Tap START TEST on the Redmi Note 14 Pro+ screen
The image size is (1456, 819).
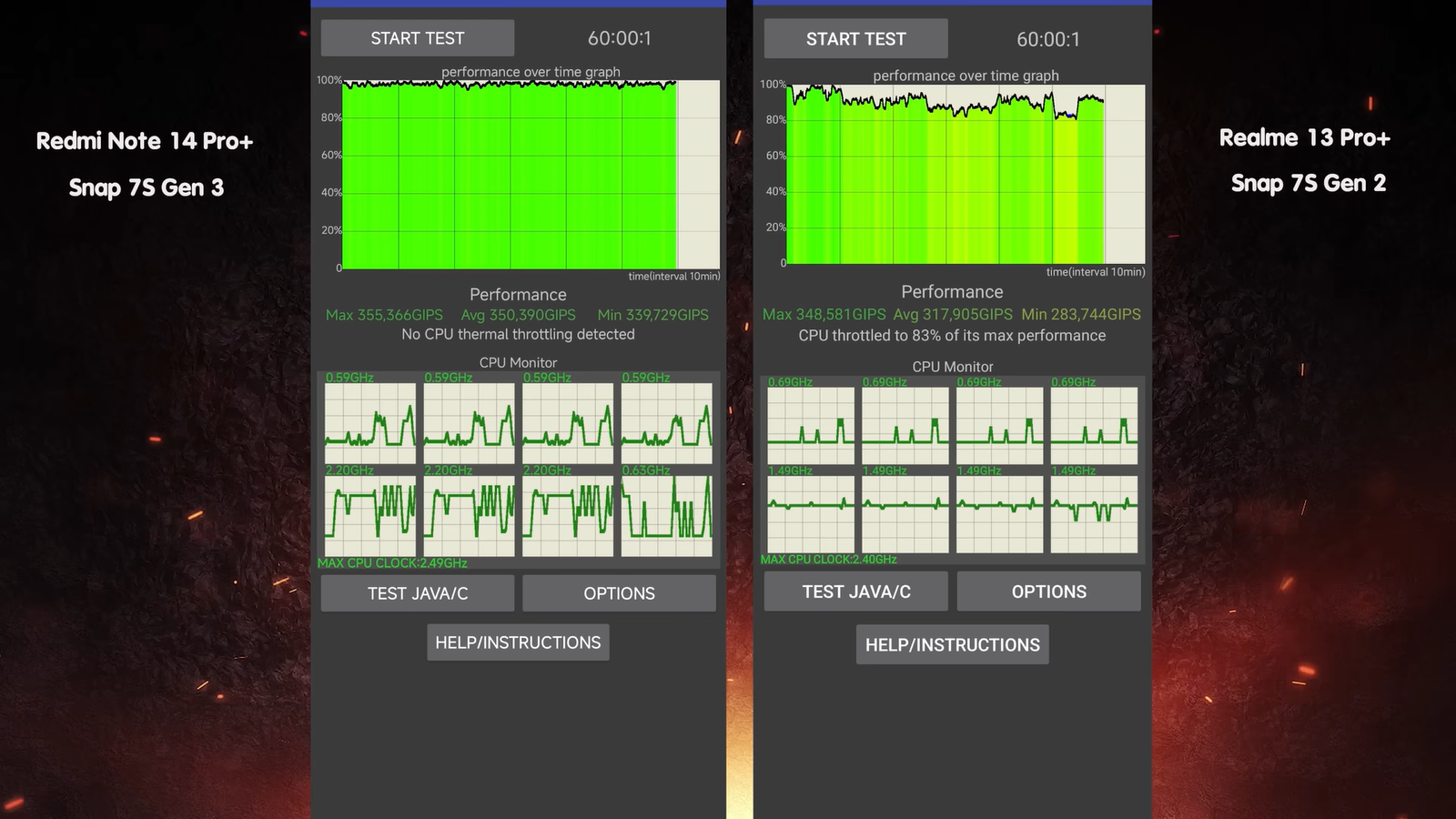click(x=418, y=38)
